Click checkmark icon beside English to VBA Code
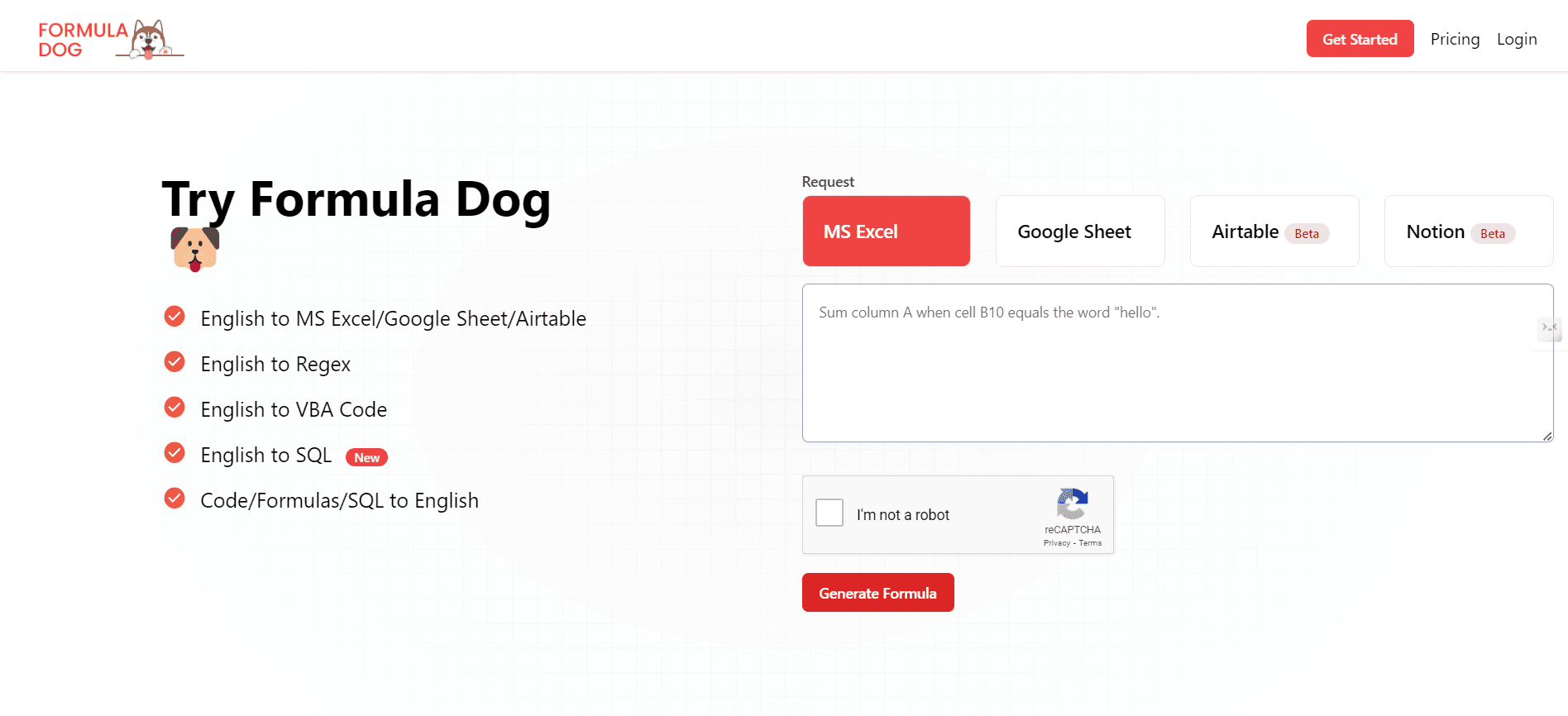 (174, 408)
